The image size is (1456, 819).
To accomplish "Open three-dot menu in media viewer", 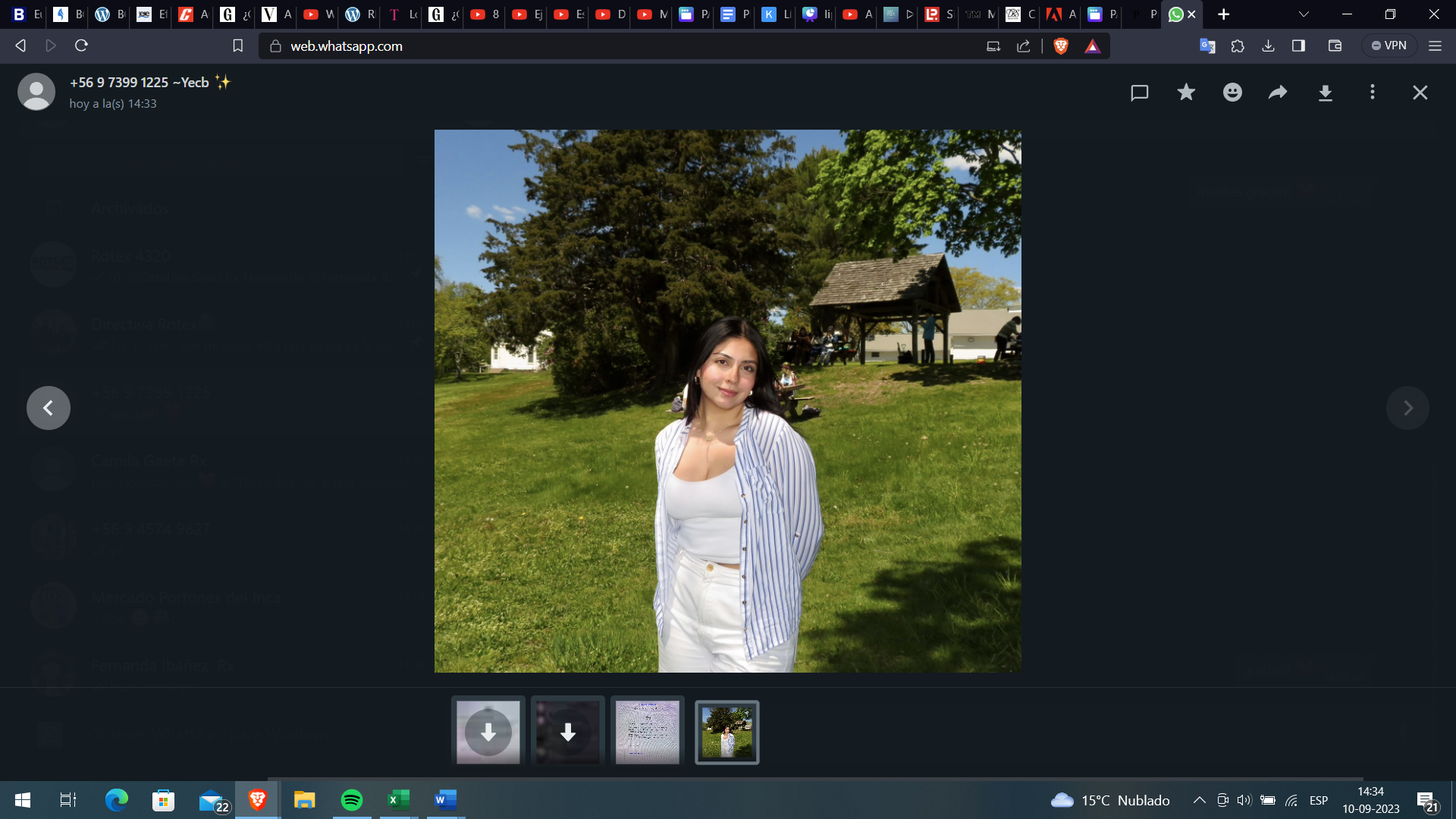I will (x=1372, y=93).
